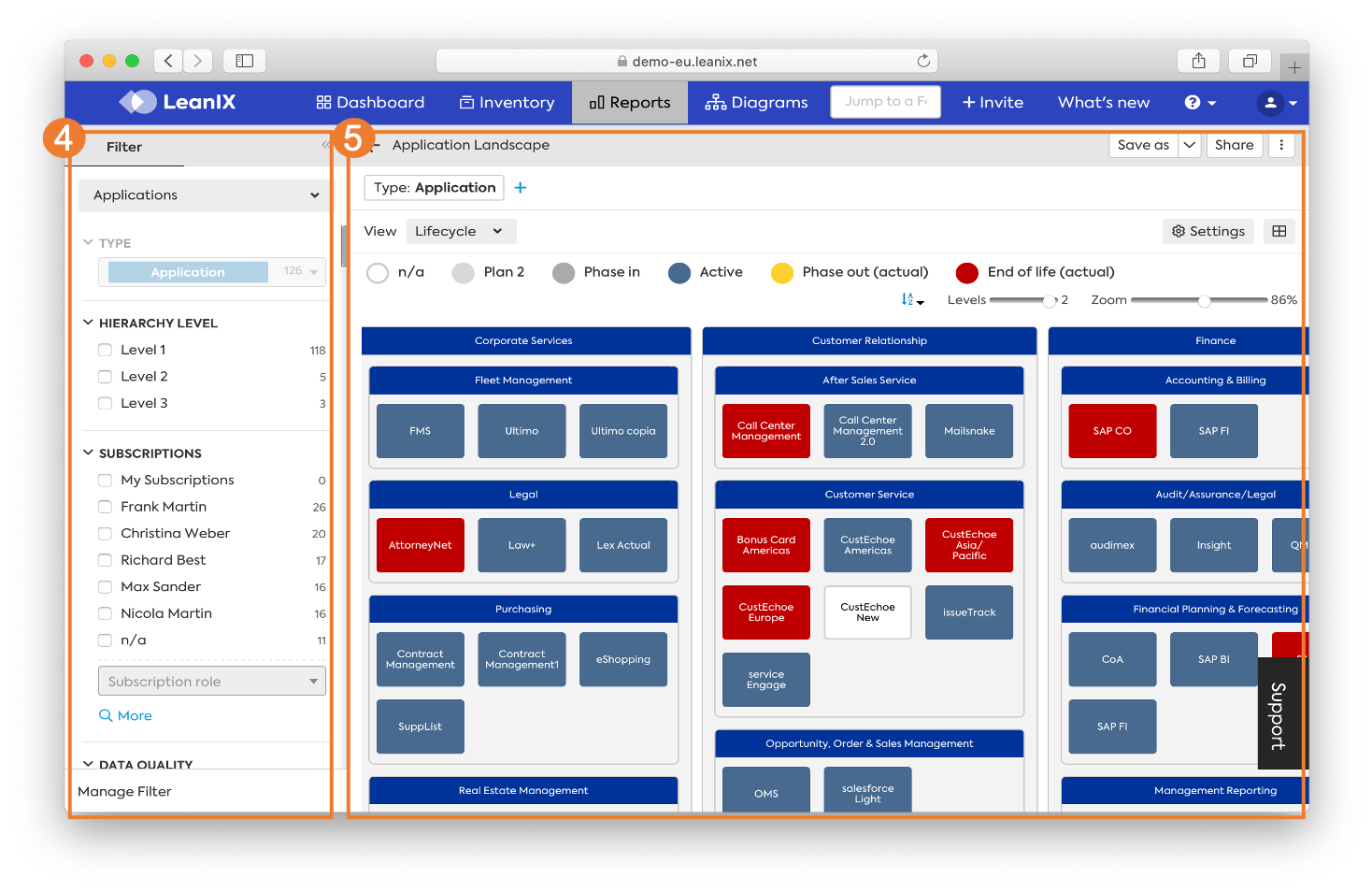1372x892 pixels.
Task: Switch to table grid view icon
Action: click(1279, 231)
